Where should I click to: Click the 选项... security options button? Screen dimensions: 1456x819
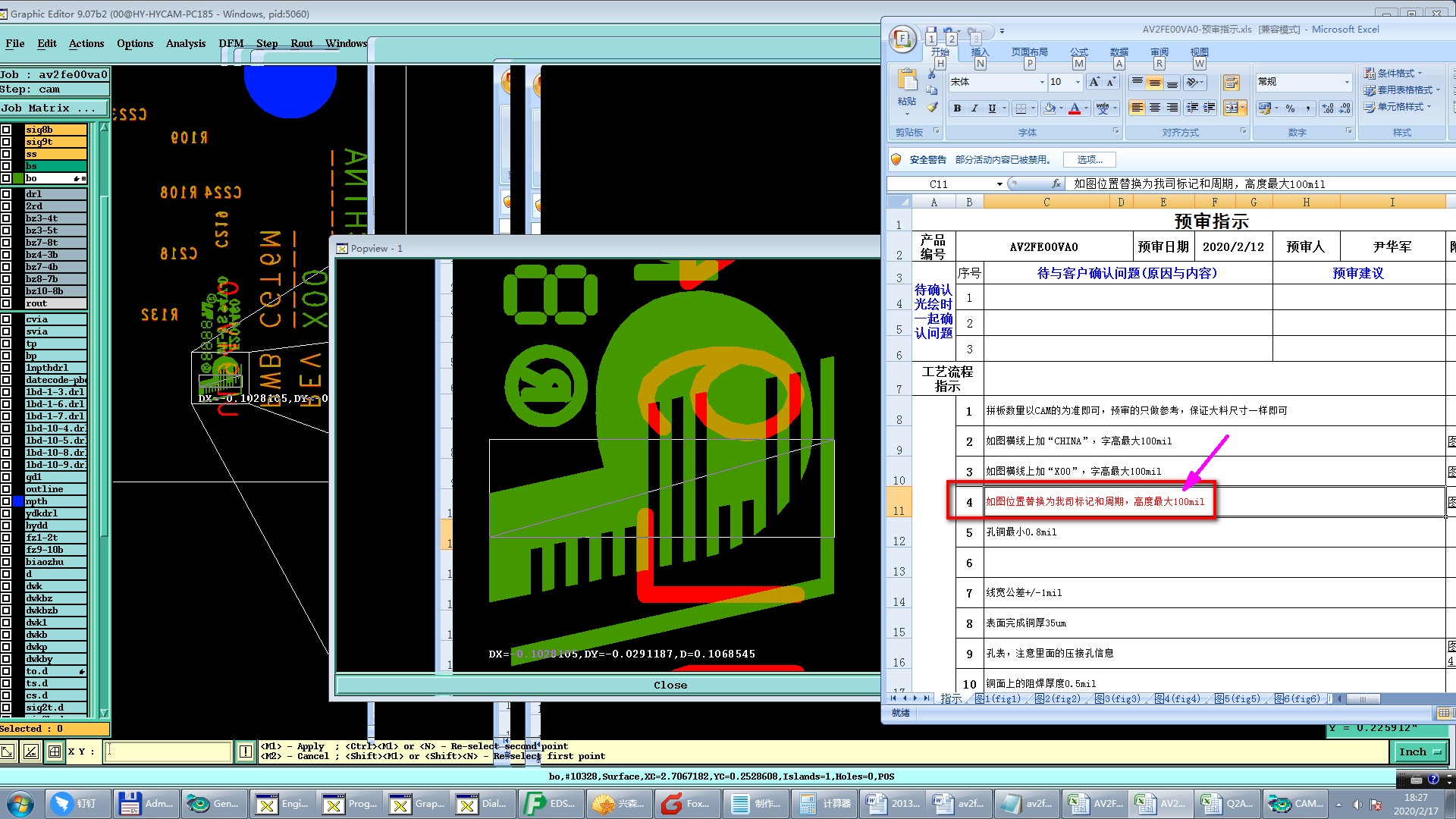click(1089, 159)
